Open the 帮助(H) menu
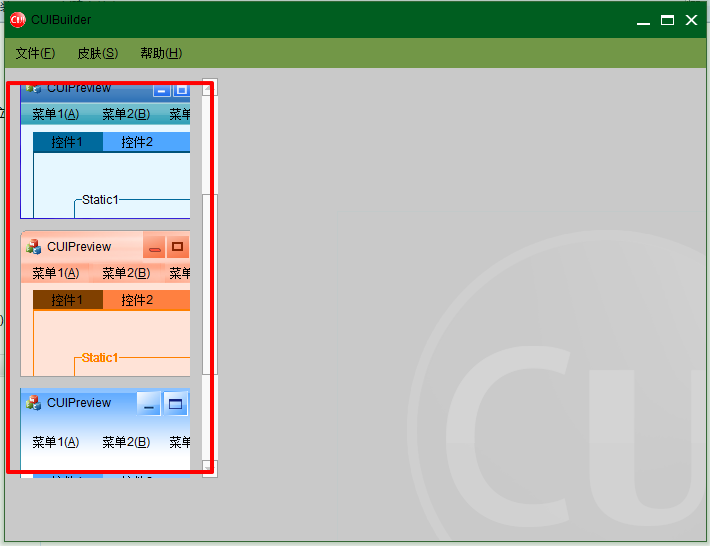The height and width of the screenshot is (546, 710). point(160,53)
